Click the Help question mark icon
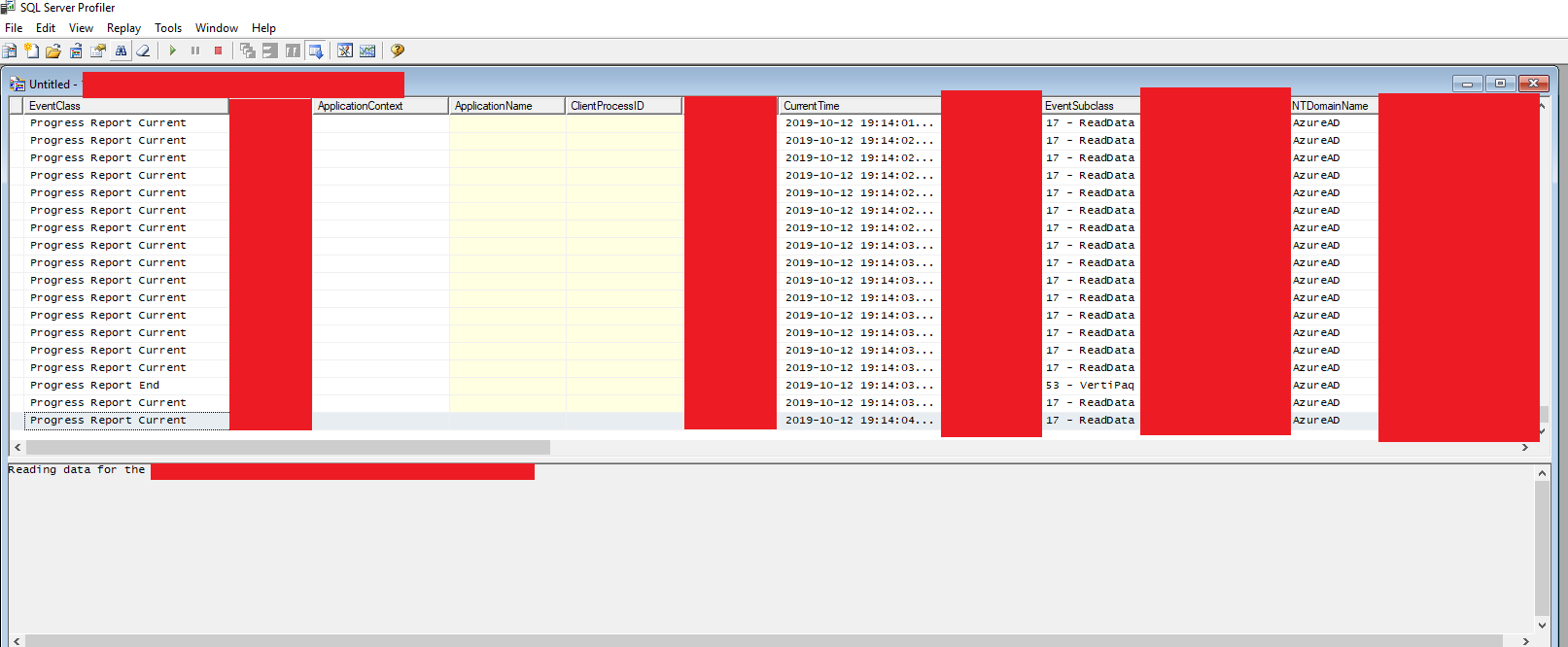 click(397, 51)
